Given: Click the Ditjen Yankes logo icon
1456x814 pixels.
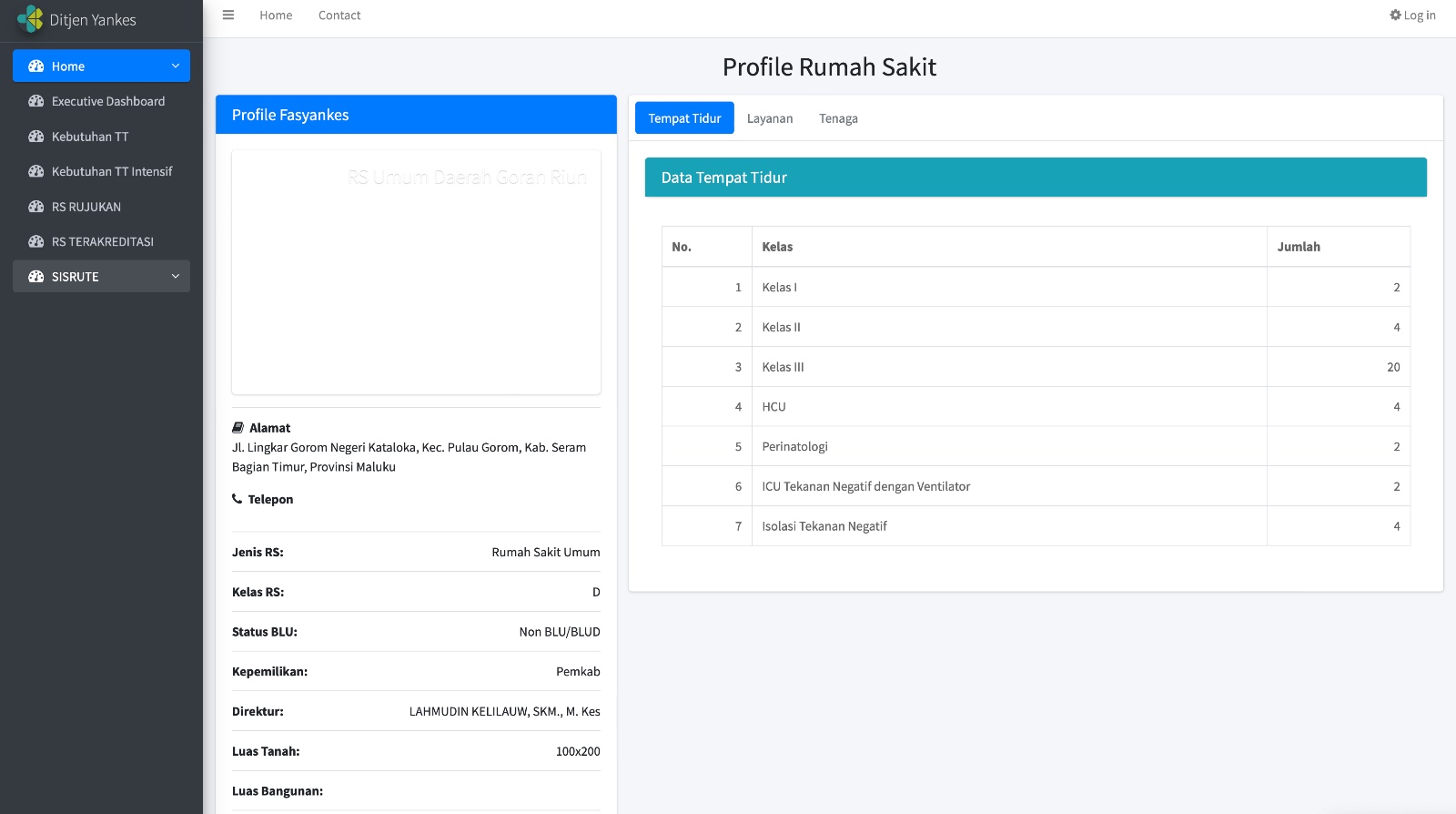Looking at the screenshot, I should [x=30, y=19].
